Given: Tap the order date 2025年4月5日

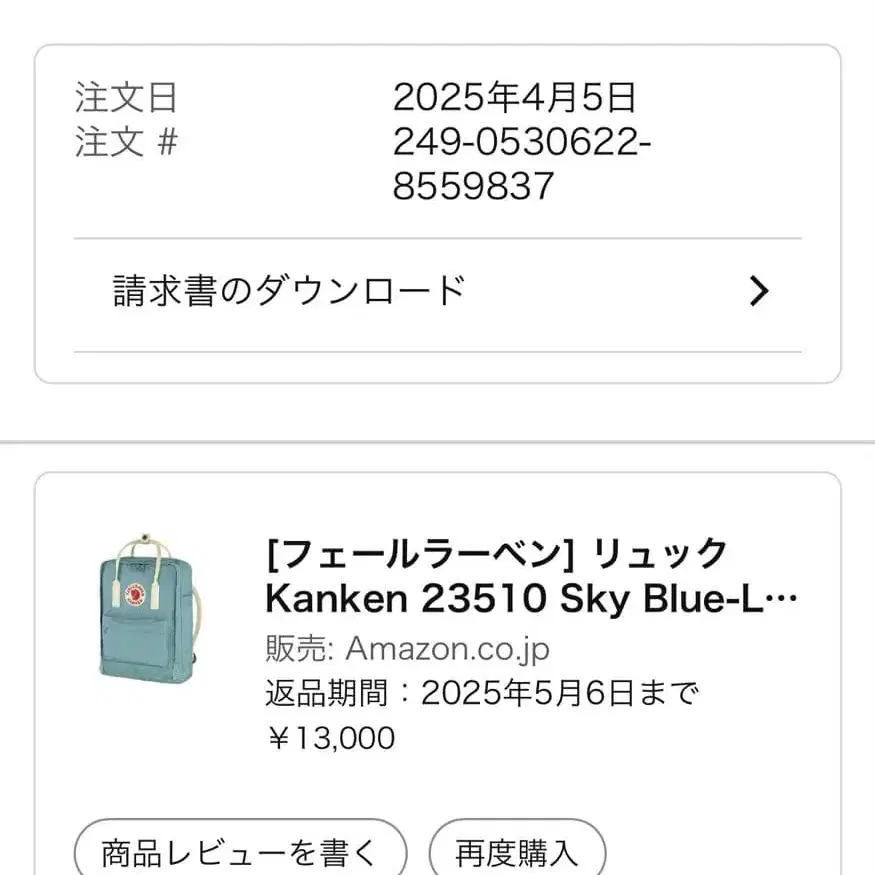Looking at the screenshot, I should (x=514, y=98).
